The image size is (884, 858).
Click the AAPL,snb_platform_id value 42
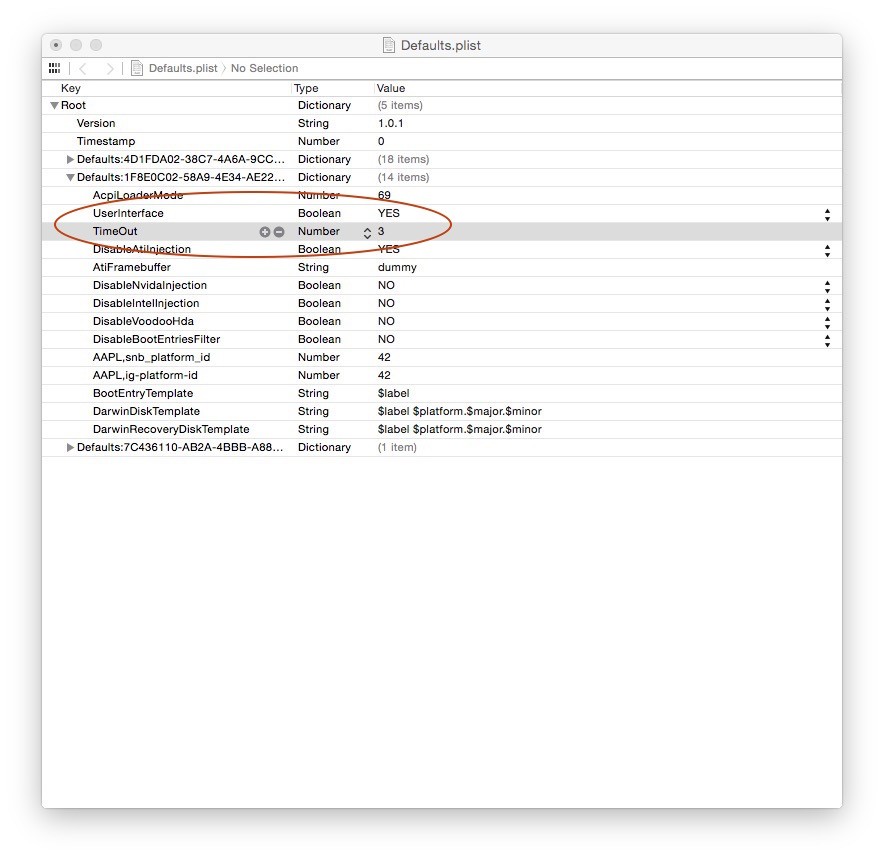tap(384, 358)
